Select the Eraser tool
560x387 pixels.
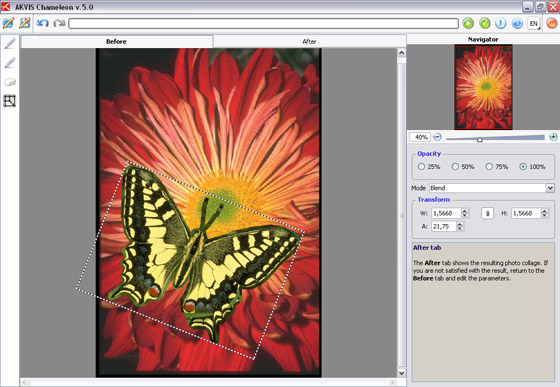tap(10, 82)
